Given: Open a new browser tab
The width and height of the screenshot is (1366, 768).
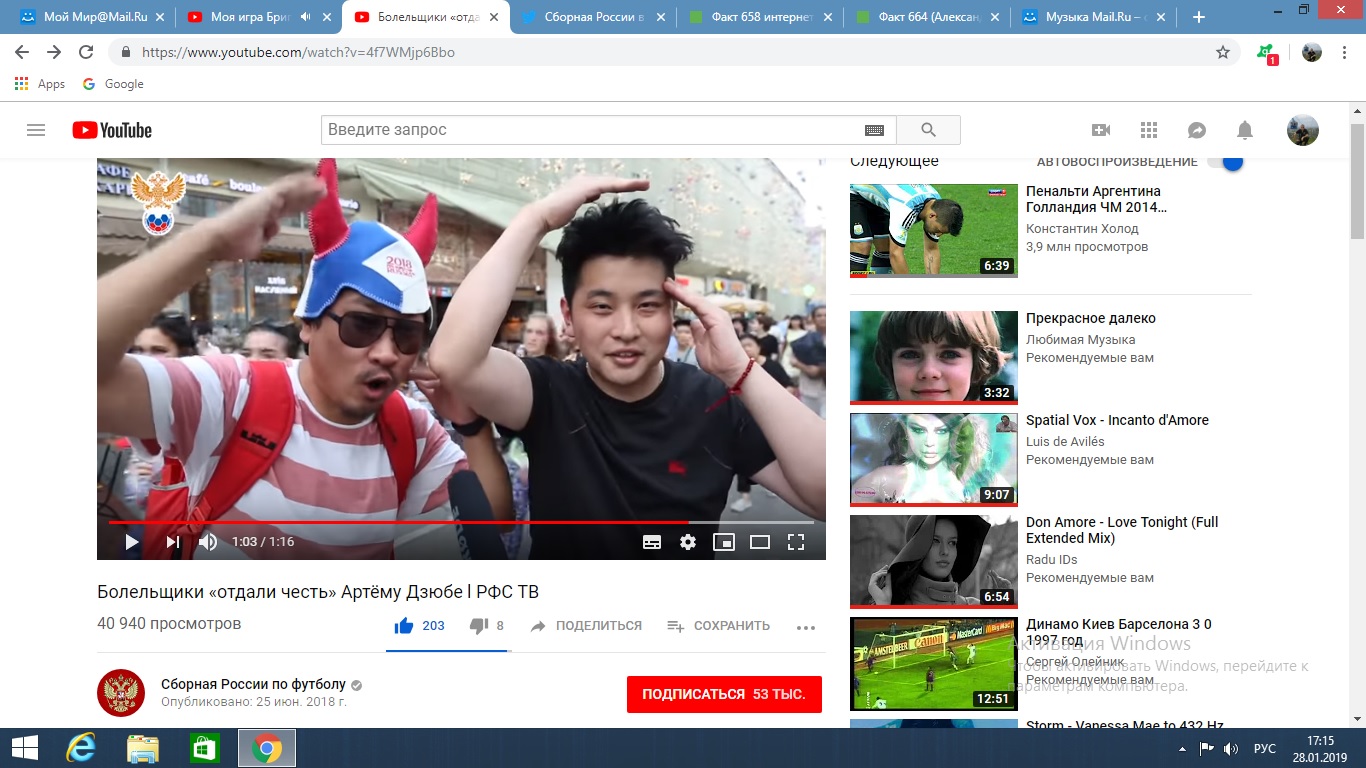Looking at the screenshot, I should click(1199, 17).
